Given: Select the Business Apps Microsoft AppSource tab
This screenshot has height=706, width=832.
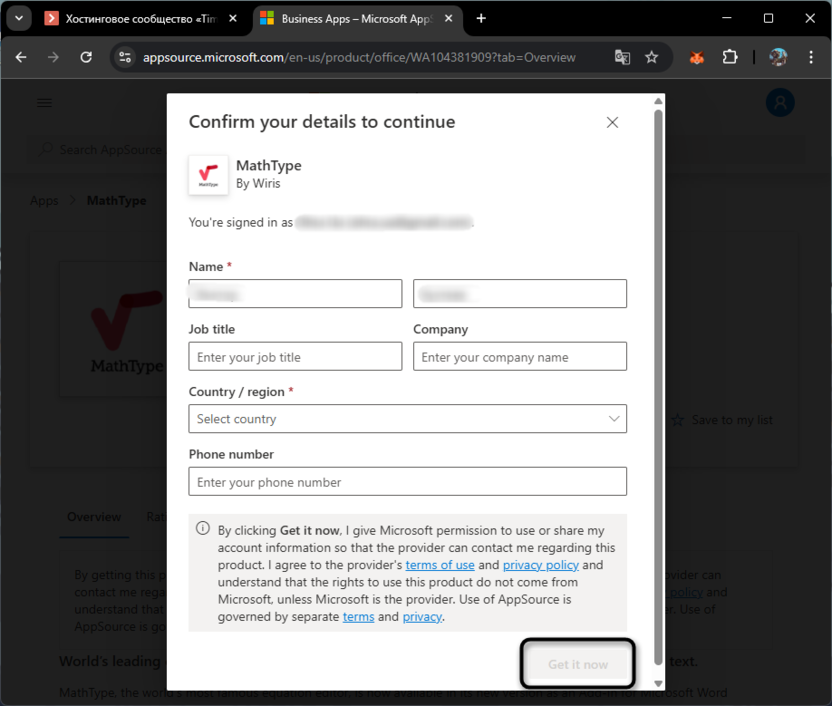Looking at the screenshot, I should pyautogui.click(x=357, y=19).
